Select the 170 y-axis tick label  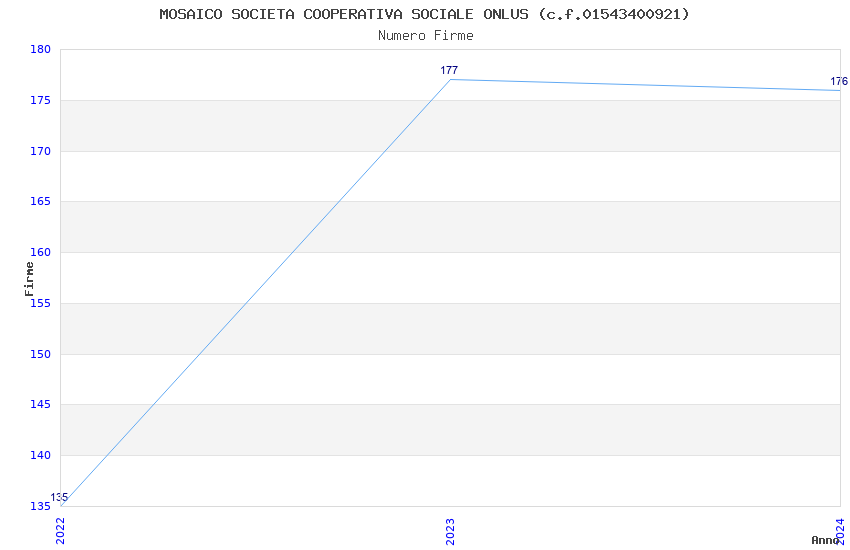pyautogui.click(x=40, y=151)
